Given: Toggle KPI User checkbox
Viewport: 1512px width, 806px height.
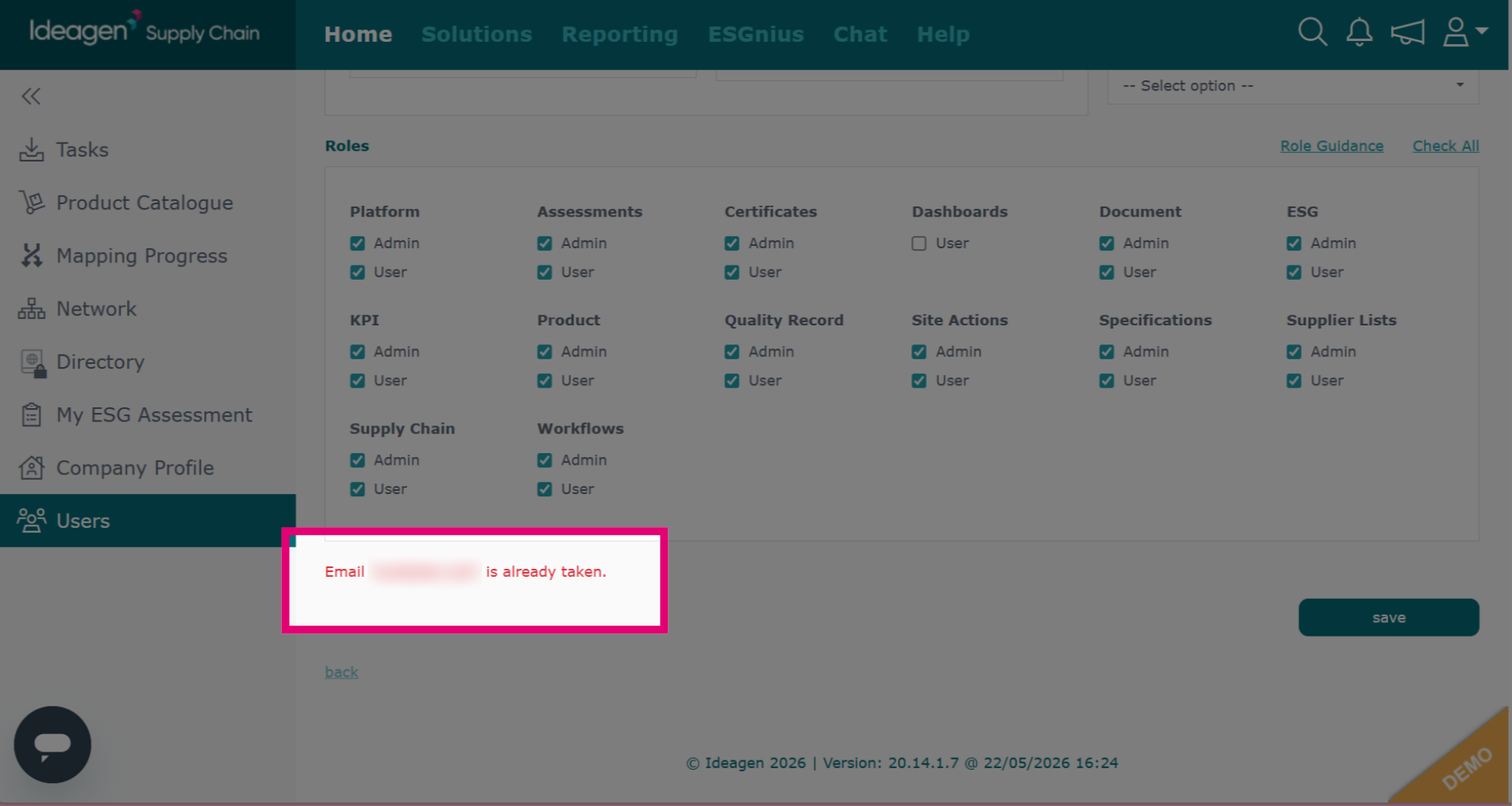Looking at the screenshot, I should coord(358,381).
